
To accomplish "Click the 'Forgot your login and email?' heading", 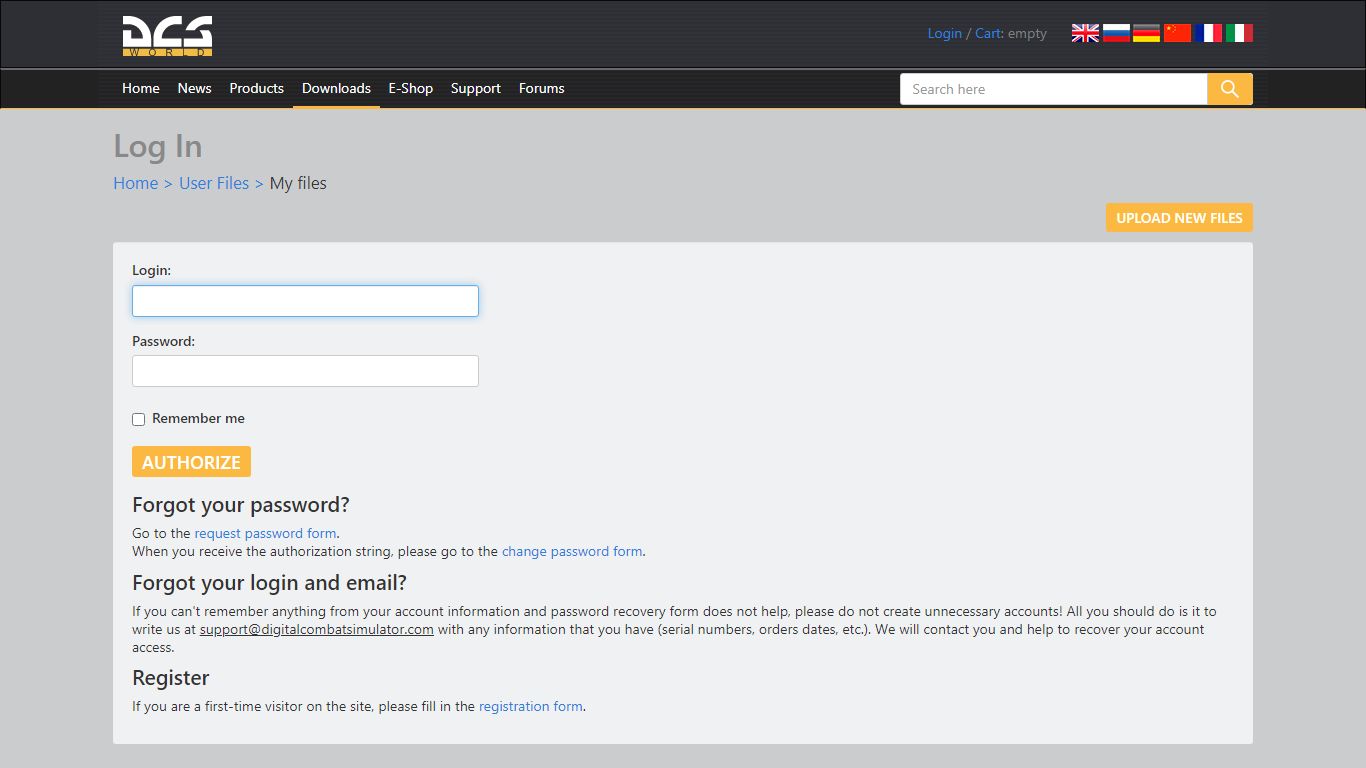I will click(269, 582).
